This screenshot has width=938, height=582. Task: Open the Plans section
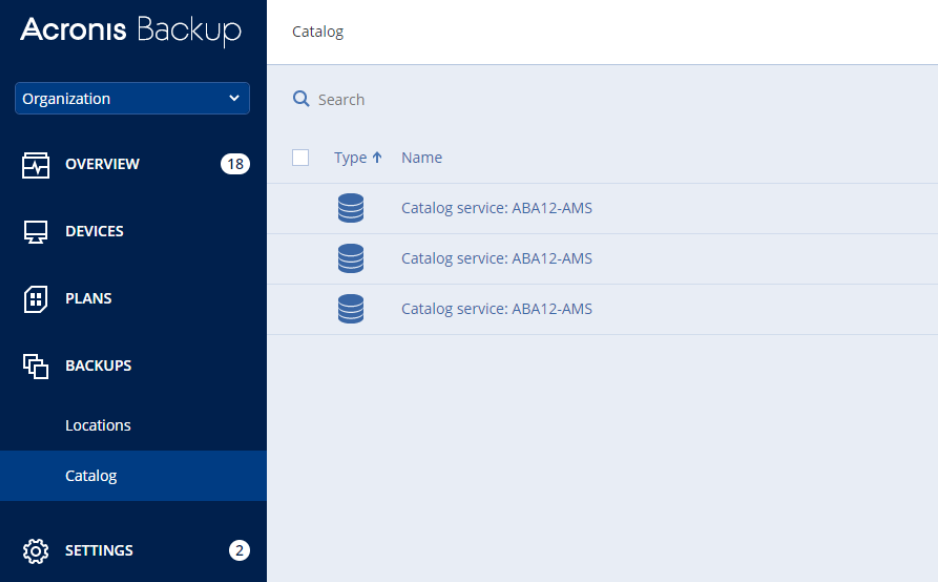pyautogui.click(x=89, y=298)
